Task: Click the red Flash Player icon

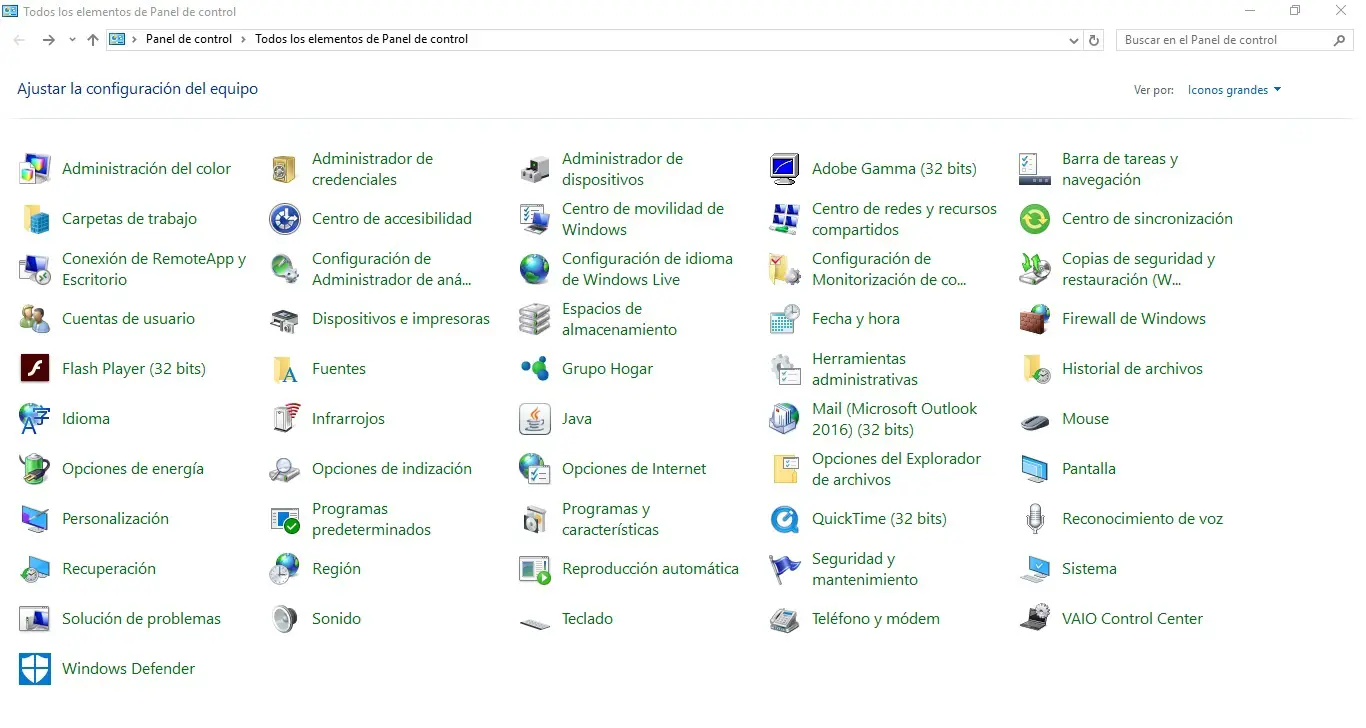Action: tap(35, 369)
